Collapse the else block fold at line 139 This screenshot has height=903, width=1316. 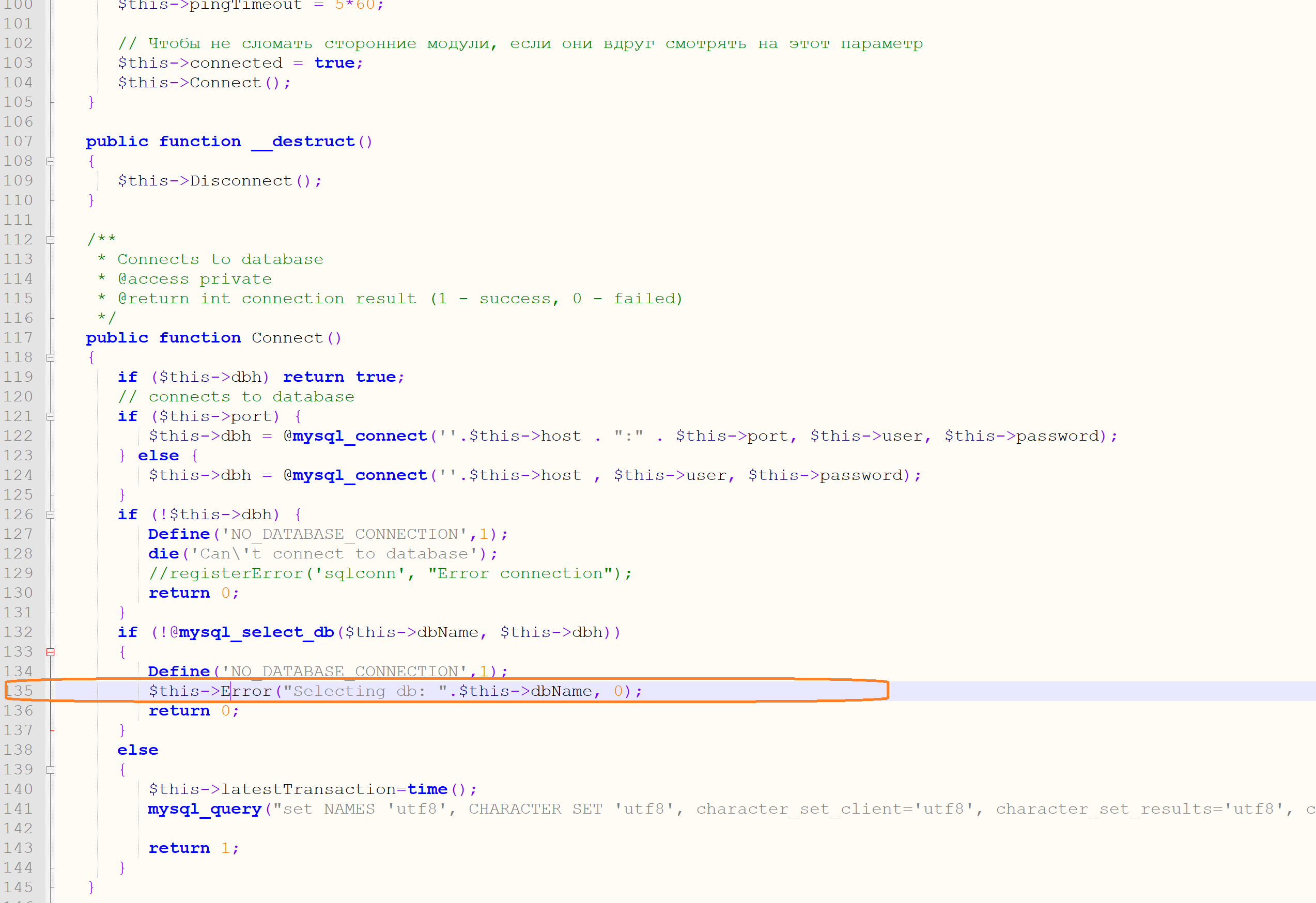(x=51, y=770)
